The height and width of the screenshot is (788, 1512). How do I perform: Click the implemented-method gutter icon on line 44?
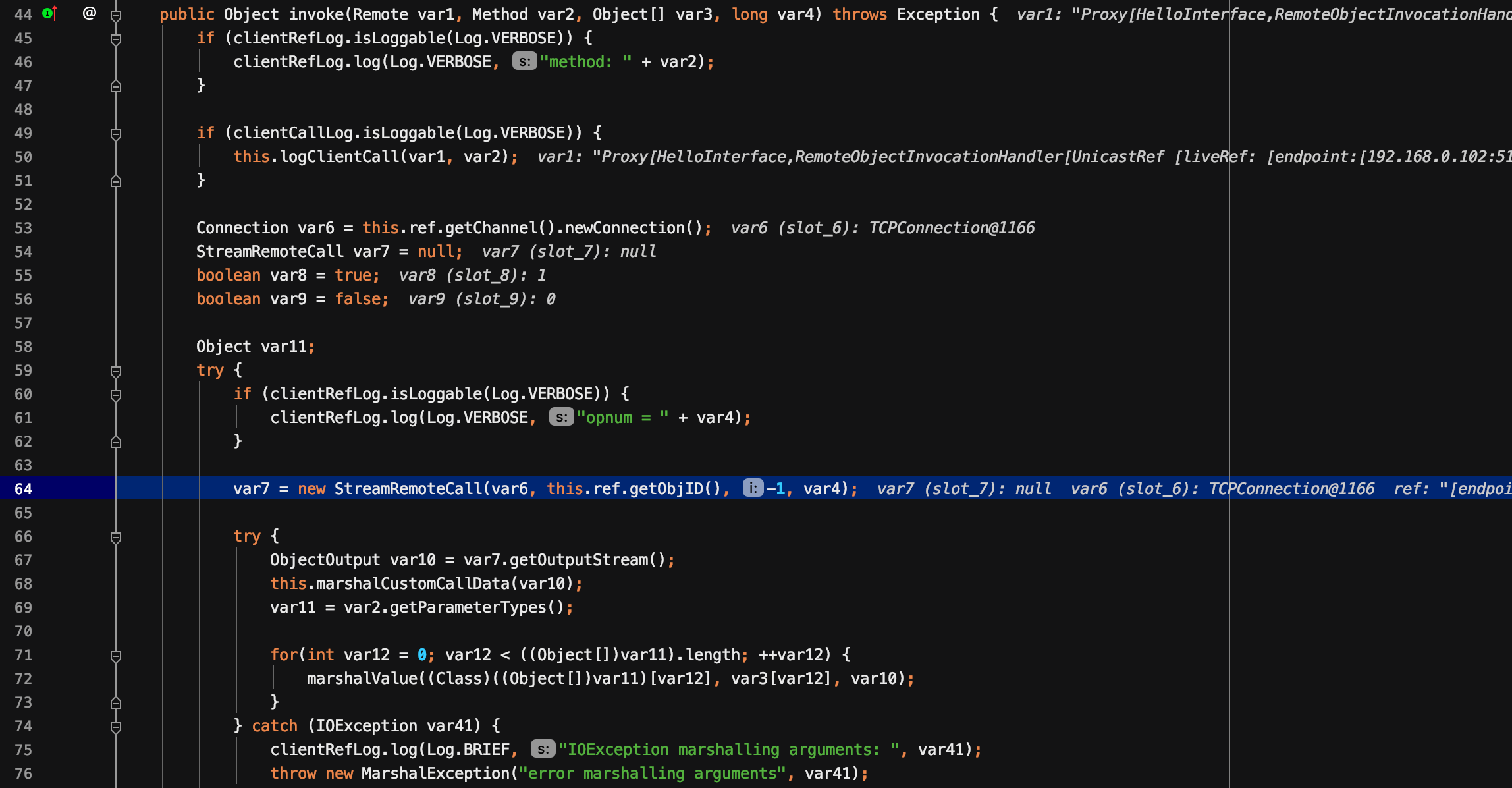50,13
